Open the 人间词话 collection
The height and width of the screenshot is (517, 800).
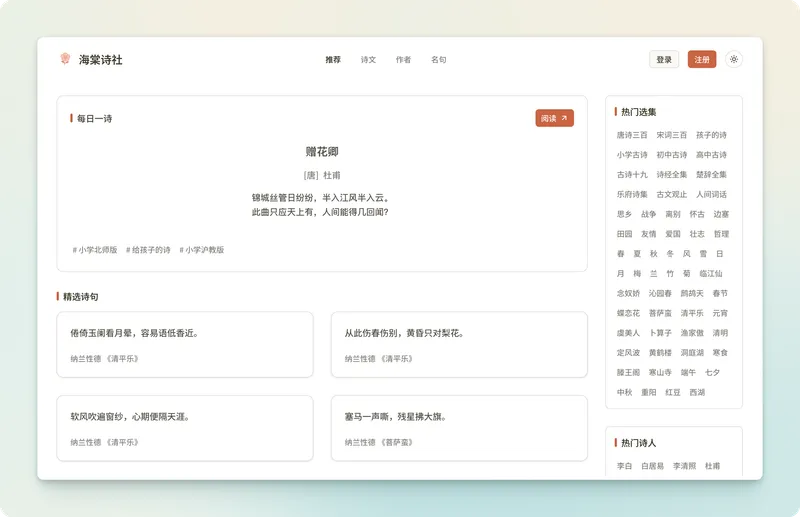click(711, 194)
